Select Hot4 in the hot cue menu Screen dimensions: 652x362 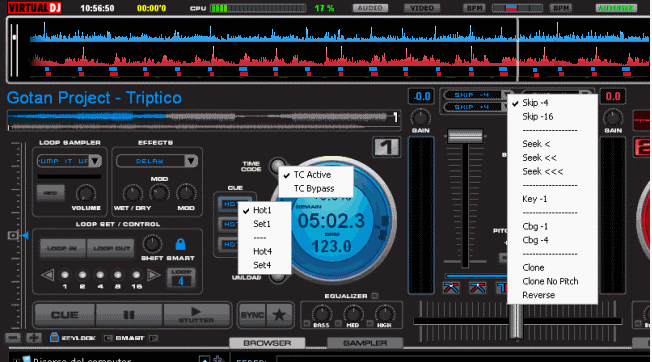262,251
